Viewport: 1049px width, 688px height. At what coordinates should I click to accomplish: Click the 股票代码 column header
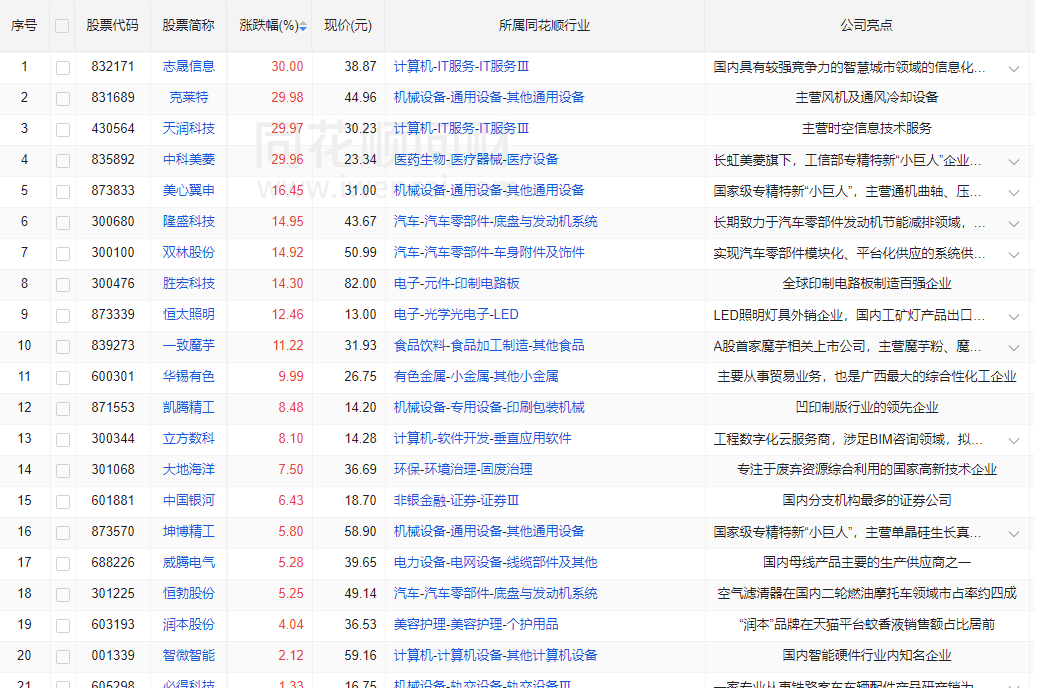[112, 25]
